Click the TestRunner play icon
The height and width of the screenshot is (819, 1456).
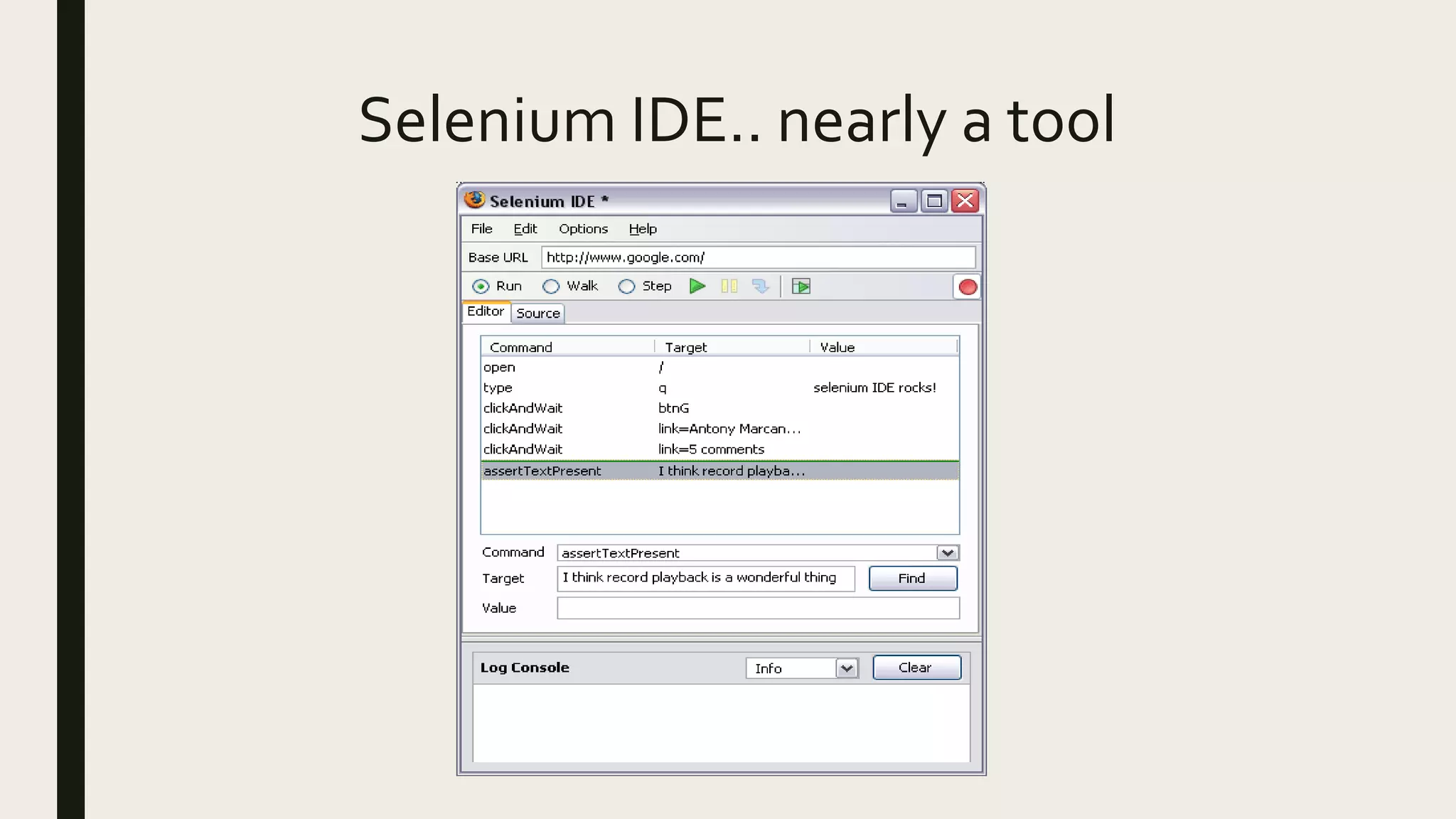(801, 287)
